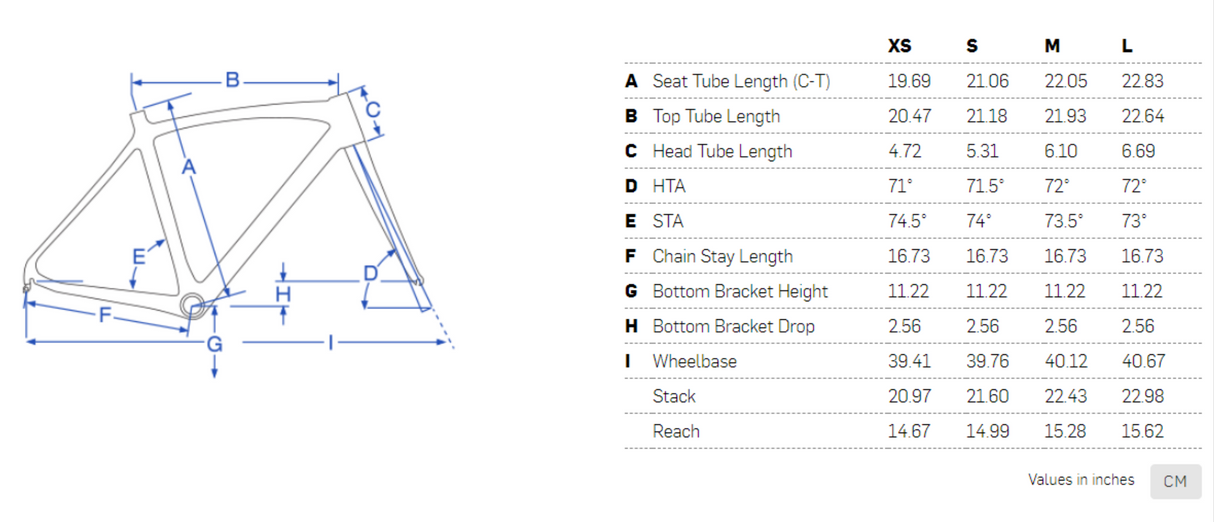Select the S size column header
Image resolution: width=1214 pixels, height=522 pixels.
click(x=972, y=46)
